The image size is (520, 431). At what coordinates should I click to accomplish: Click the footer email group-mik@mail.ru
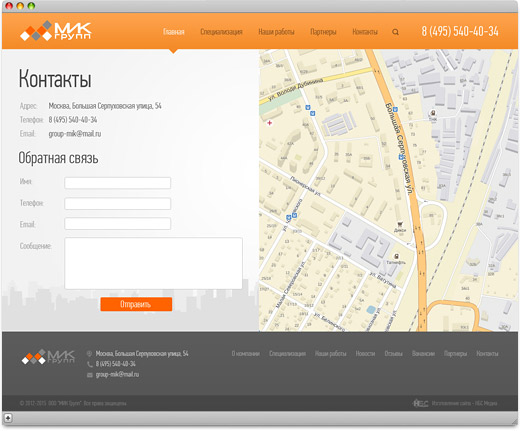(117, 375)
